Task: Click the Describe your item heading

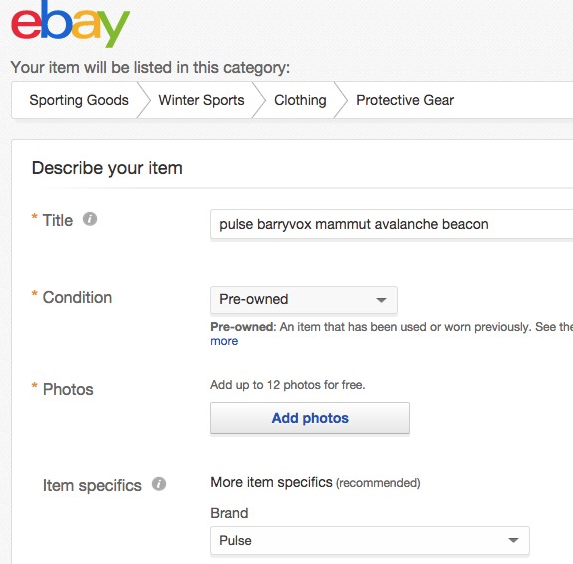Action: point(107,169)
